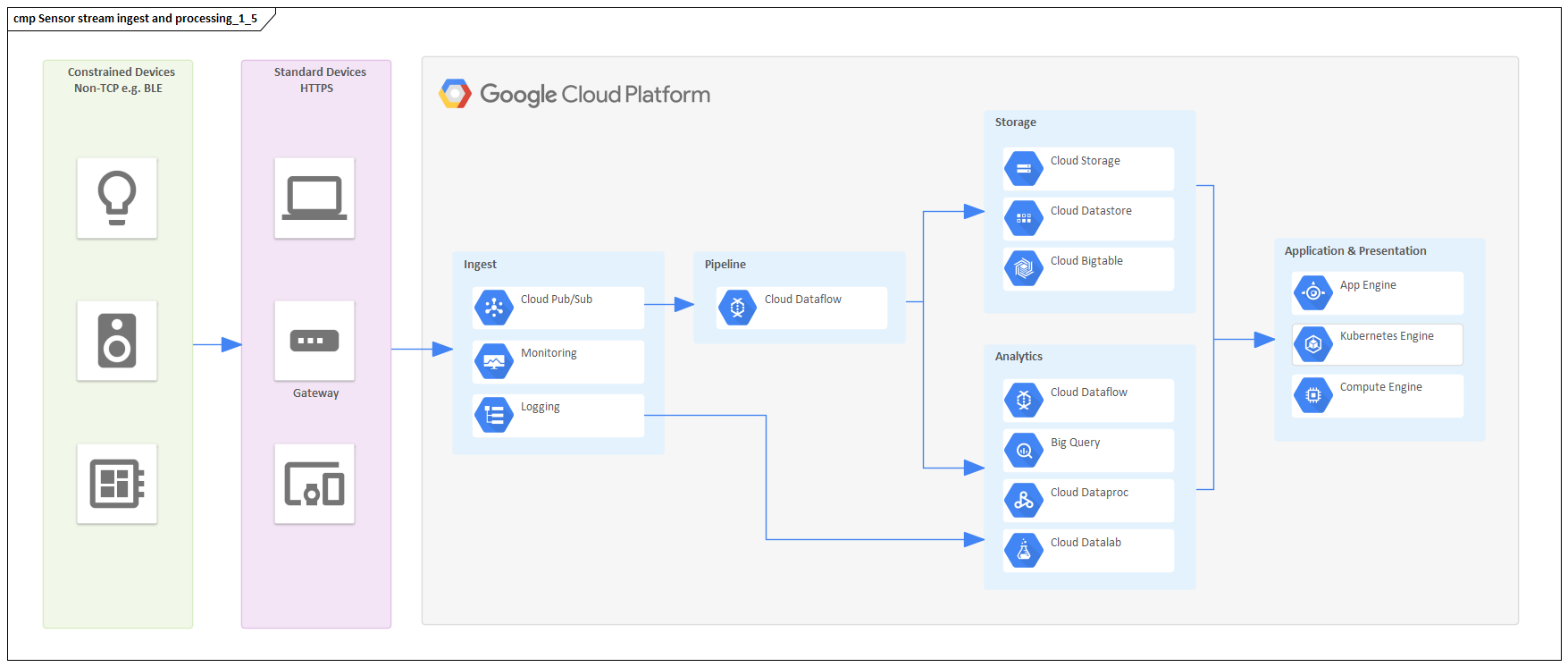Click the Application & Presentation group title
This screenshot has height=667, width=1568.
point(1354,251)
